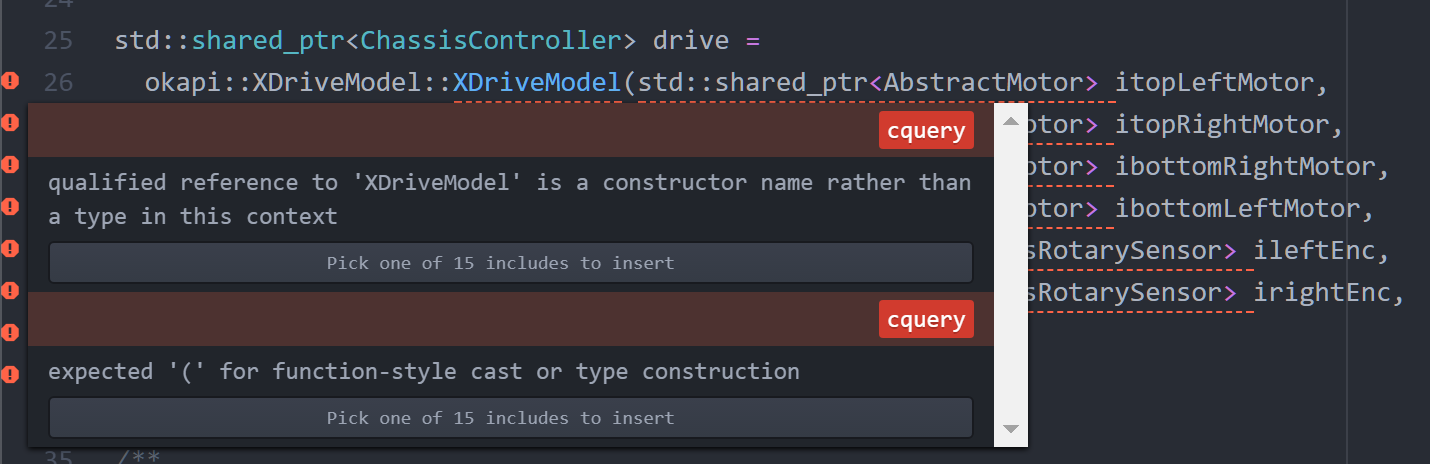Click the white scrollbar track in diagnostics popup
The width and height of the screenshot is (1430, 464).
point(1010,275)
